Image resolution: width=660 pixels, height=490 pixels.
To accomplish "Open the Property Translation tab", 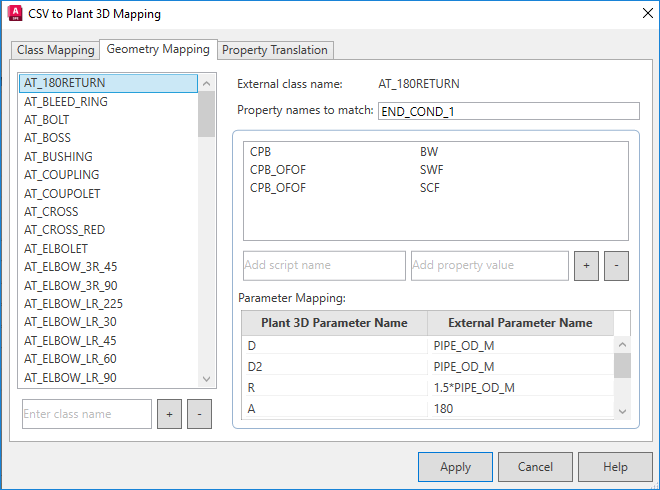I will 275,50.
